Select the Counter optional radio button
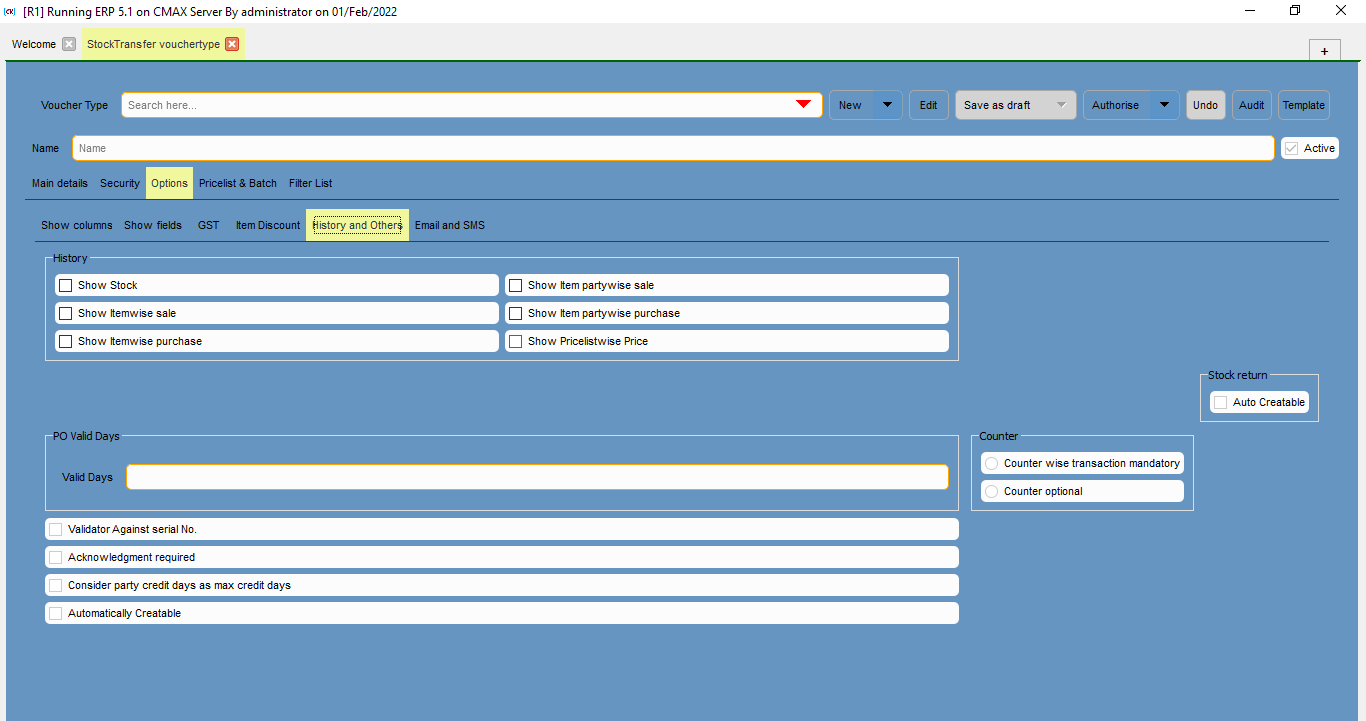Viewport: 1366px width, 721px height. tap(991, 490)
